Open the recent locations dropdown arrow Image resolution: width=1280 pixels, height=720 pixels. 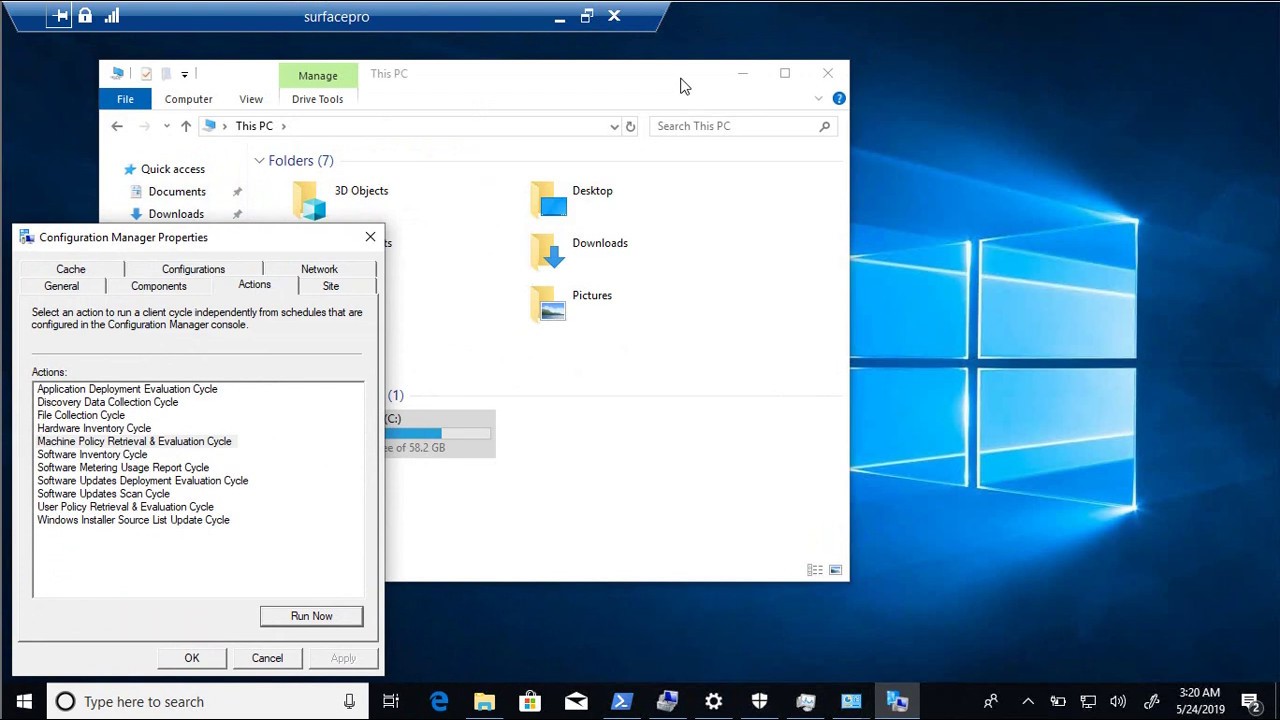pyautogui.click(x=166, y=126)
